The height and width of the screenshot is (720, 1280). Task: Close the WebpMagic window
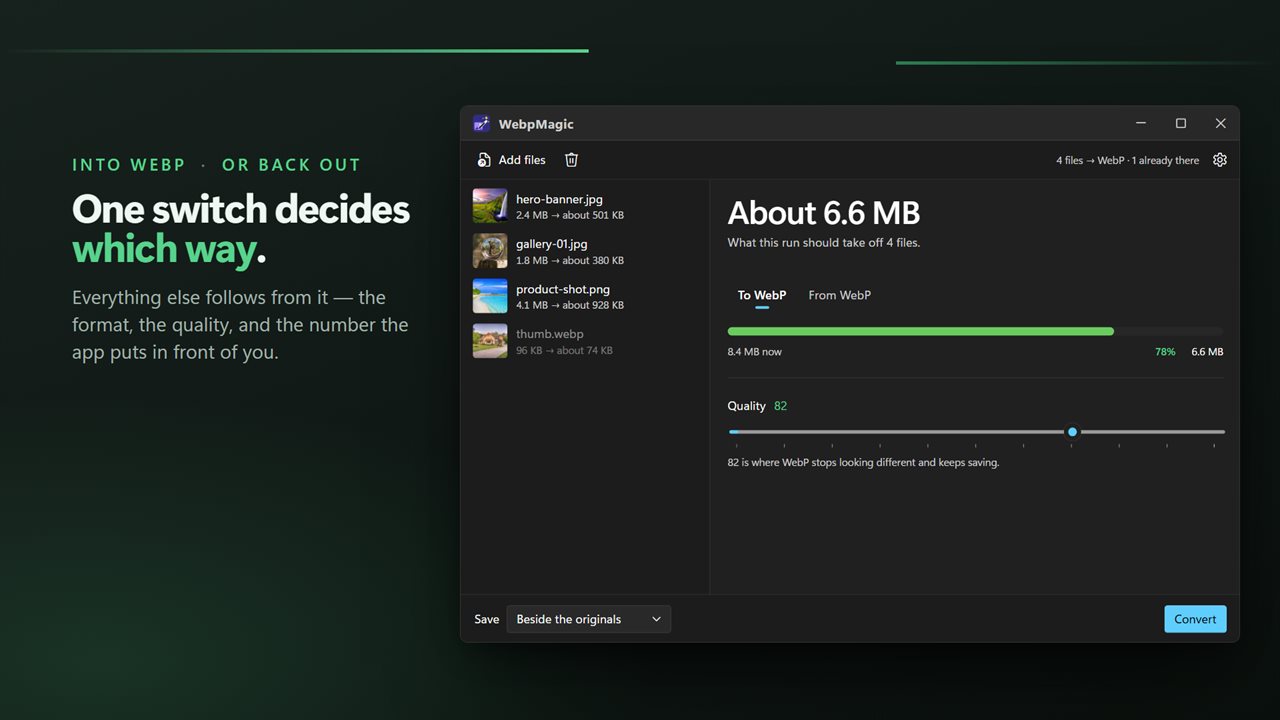pos(1220,123)
